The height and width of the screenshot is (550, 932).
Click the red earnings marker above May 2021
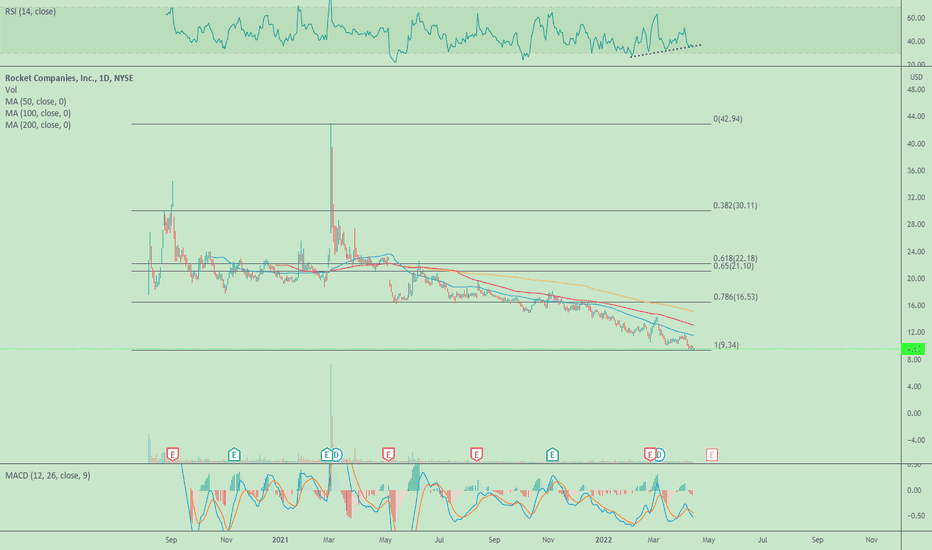(388, 455)
